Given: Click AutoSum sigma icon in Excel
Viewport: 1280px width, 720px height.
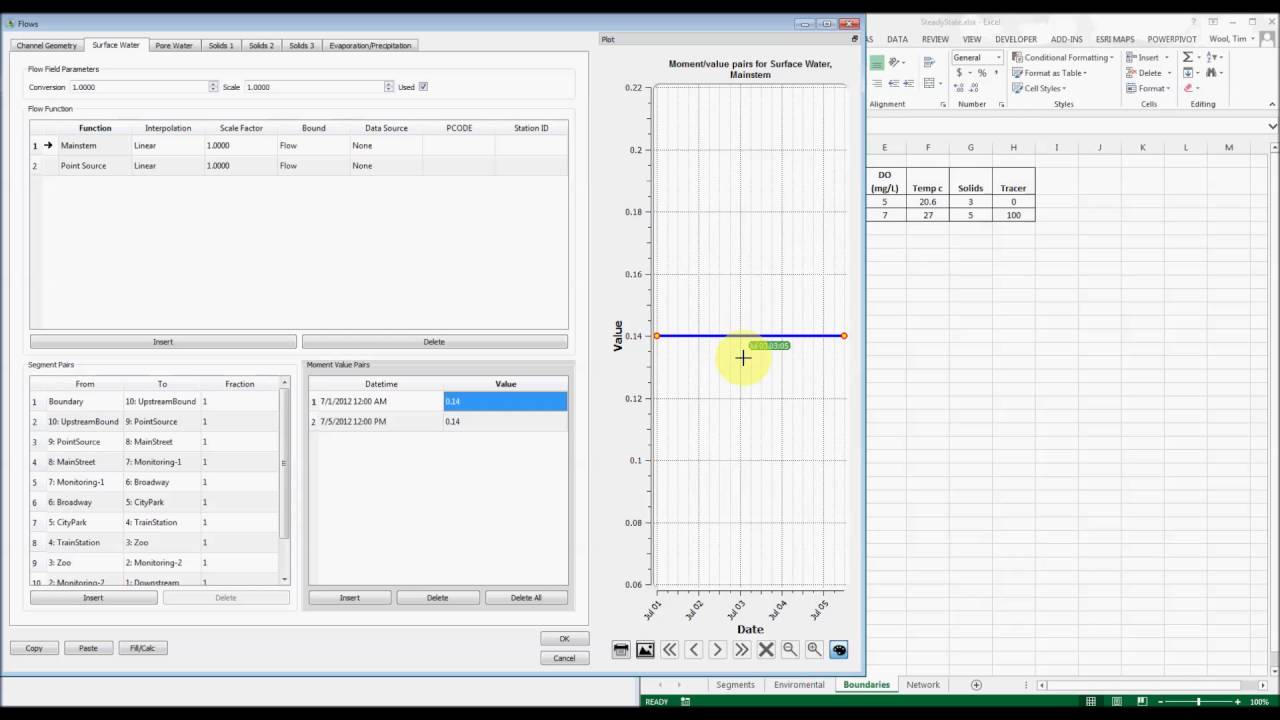Looking at the screenshot, I should 1188,57.
